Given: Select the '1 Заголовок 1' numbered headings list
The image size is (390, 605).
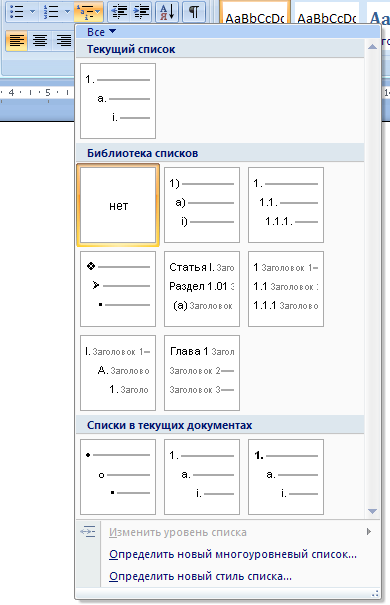Looking at the screenshot, I should pyautogui.click(x=286, y=289).
